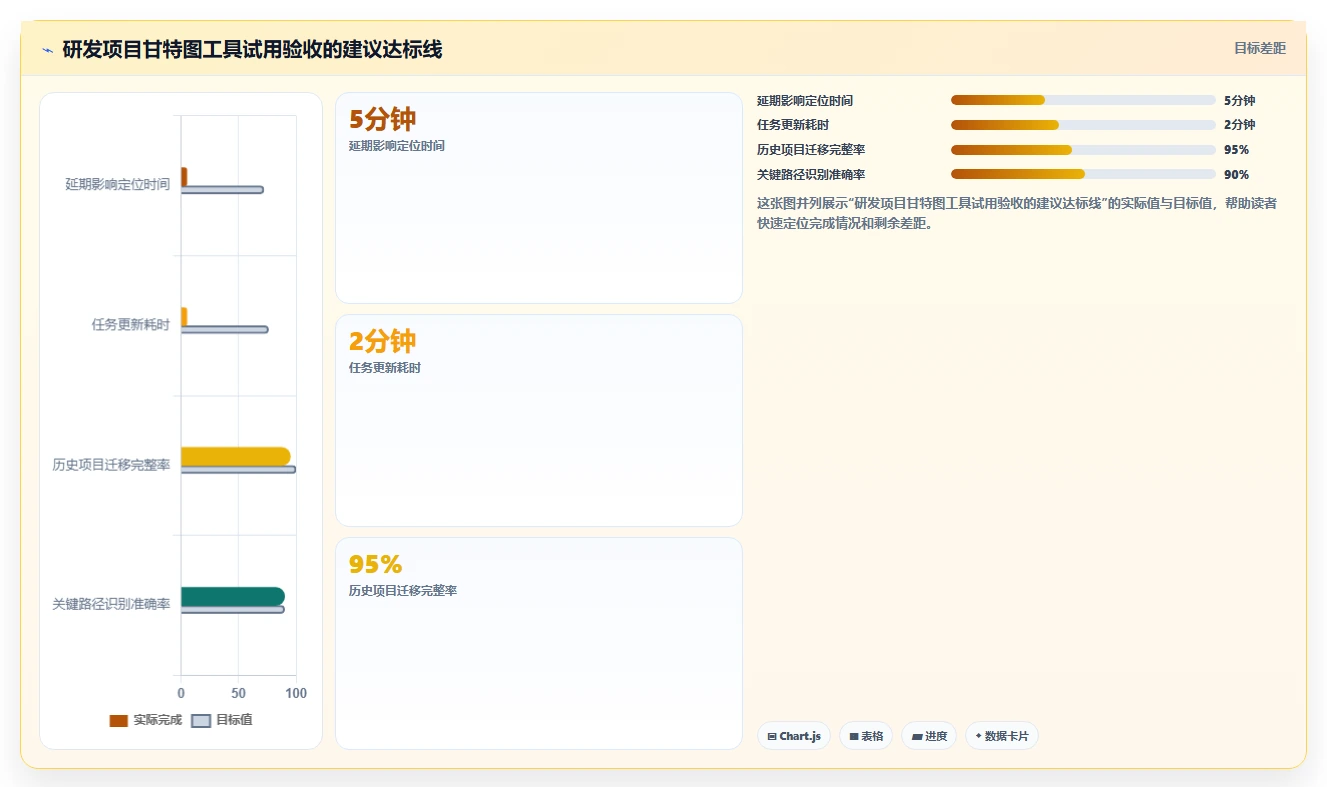Click the dashboard title 研发项目甘特图工具试用验收的建议达标线
The width and height of the screenshot is (1327, 787).
point(252,49)
